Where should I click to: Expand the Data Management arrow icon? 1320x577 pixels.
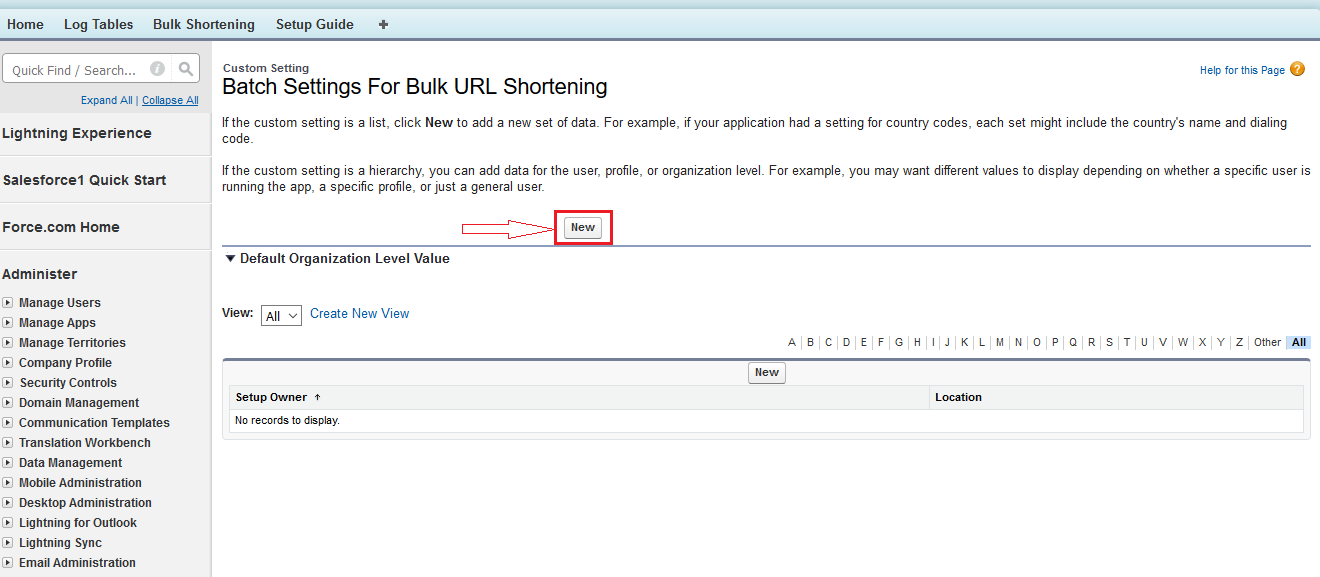tap(8, 463)
